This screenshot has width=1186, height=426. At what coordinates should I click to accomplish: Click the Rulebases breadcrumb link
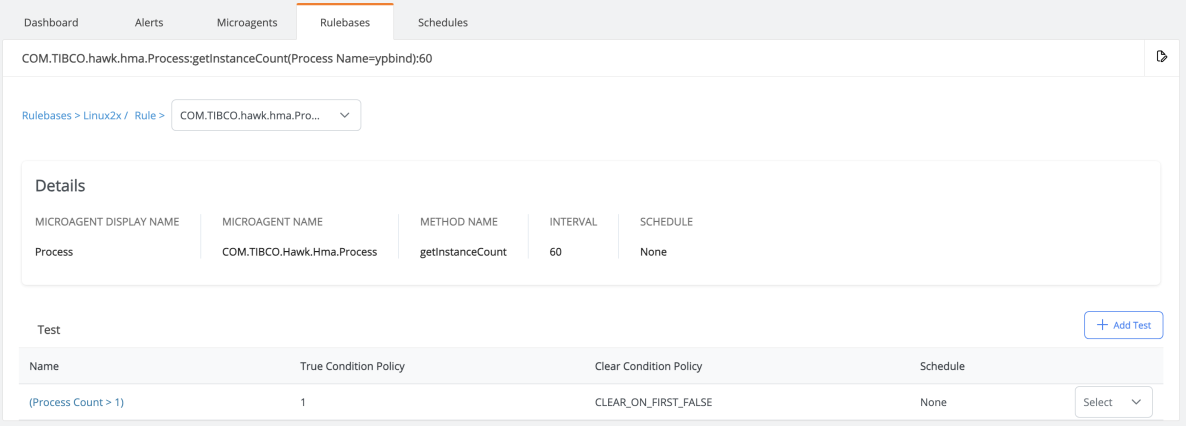point(47,116)
